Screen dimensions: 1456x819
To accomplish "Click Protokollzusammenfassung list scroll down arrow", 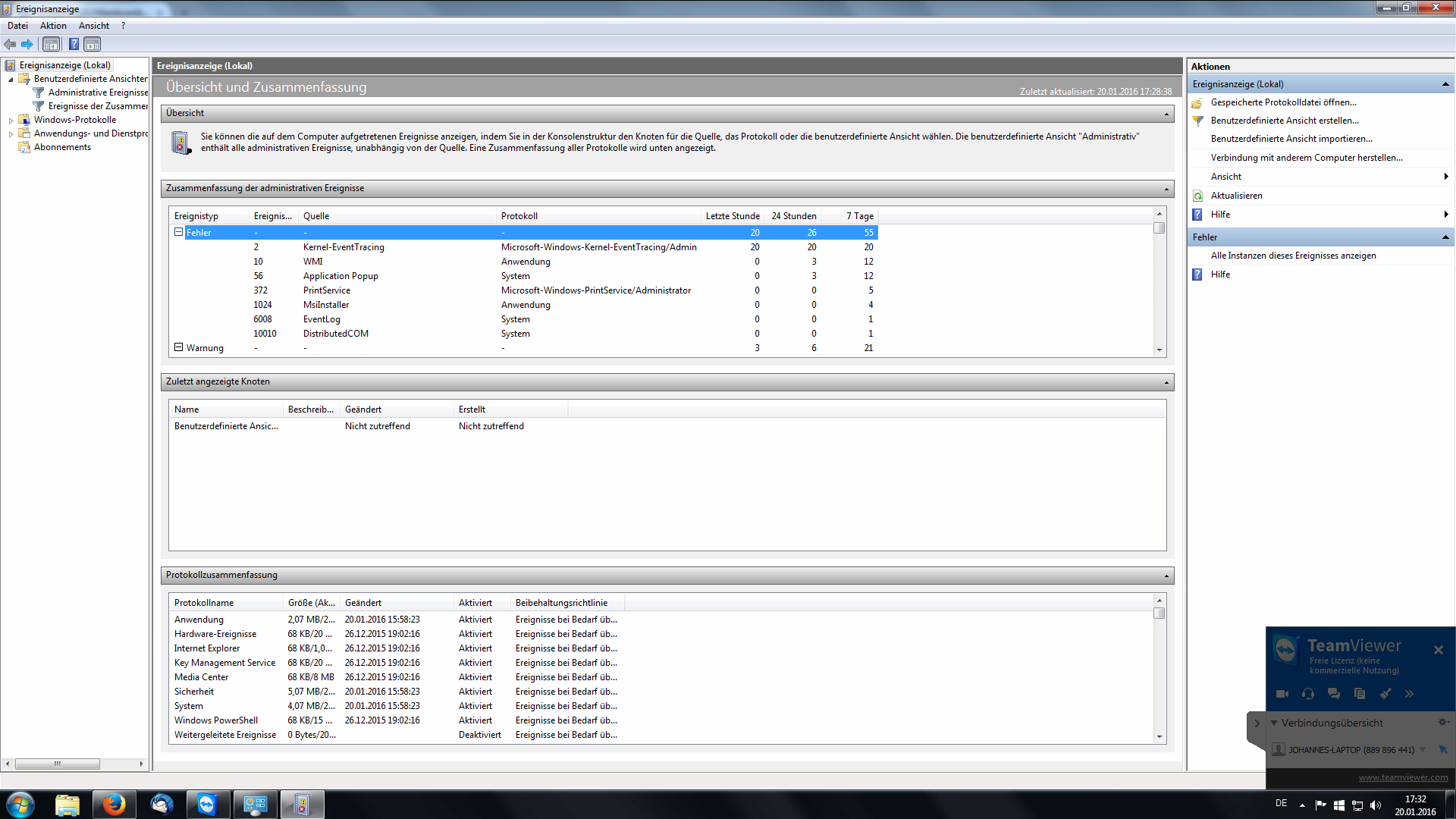I will point(1159,737).
